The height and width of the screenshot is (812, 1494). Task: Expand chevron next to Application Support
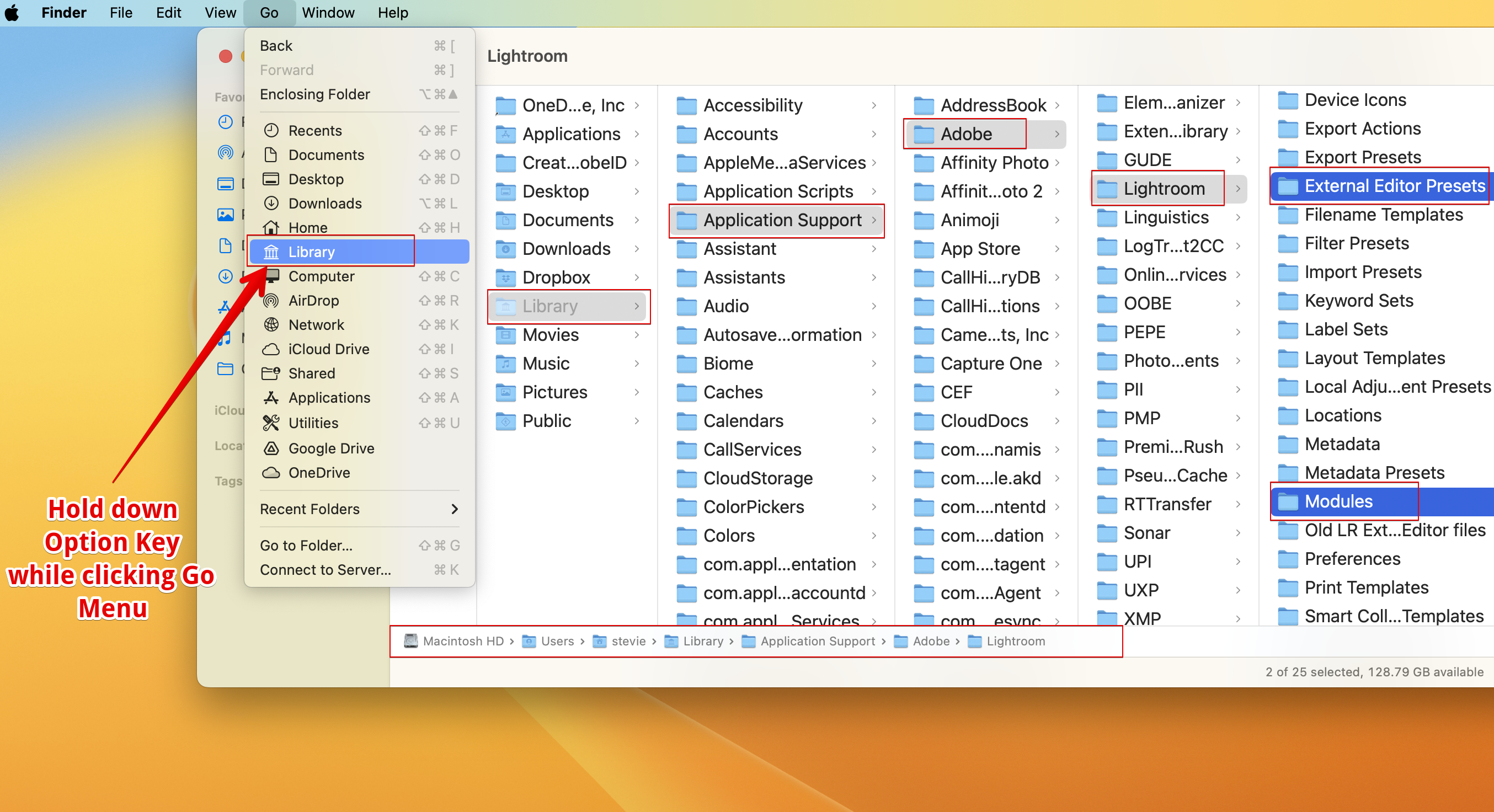873,220
